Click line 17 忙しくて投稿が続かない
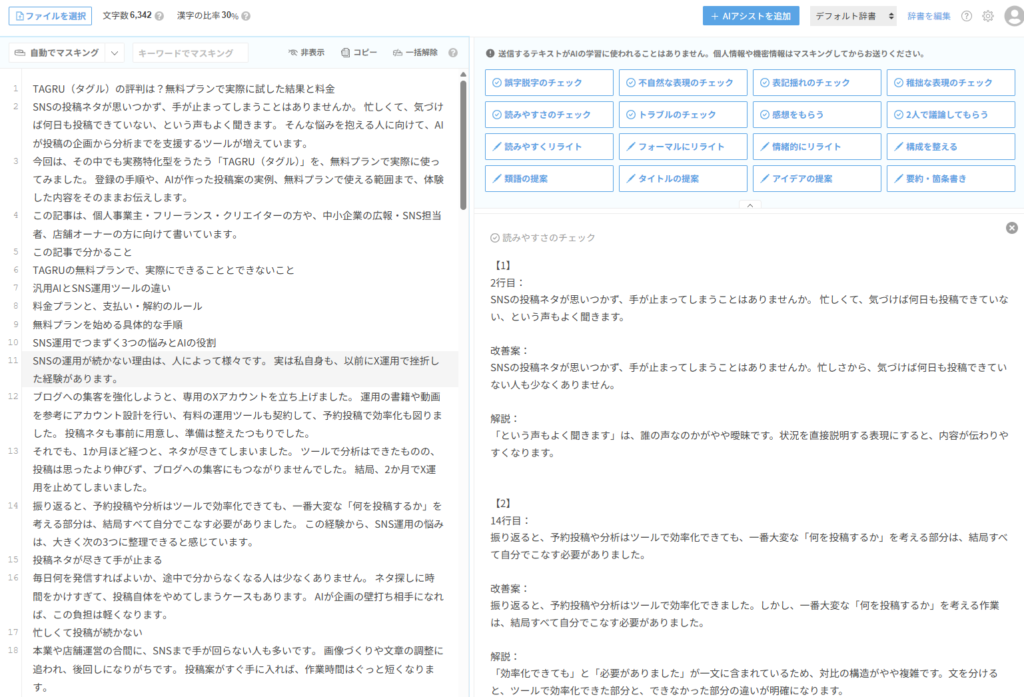Image resolution: width=1024 pixels, height=697 pixels. pos(88,632)
